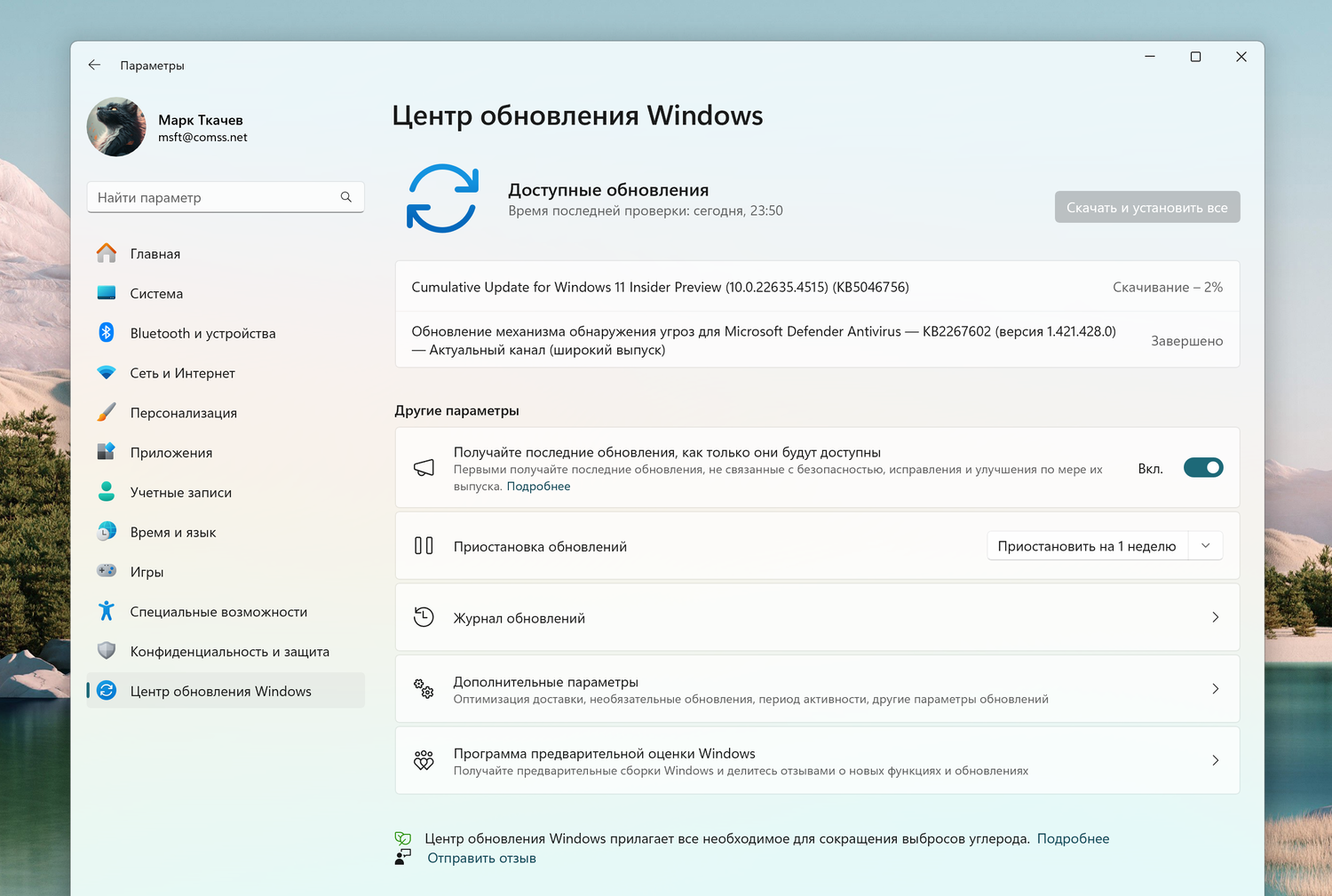Click the search magnifier icon
Screen dimensions: 1332x896
346,197
